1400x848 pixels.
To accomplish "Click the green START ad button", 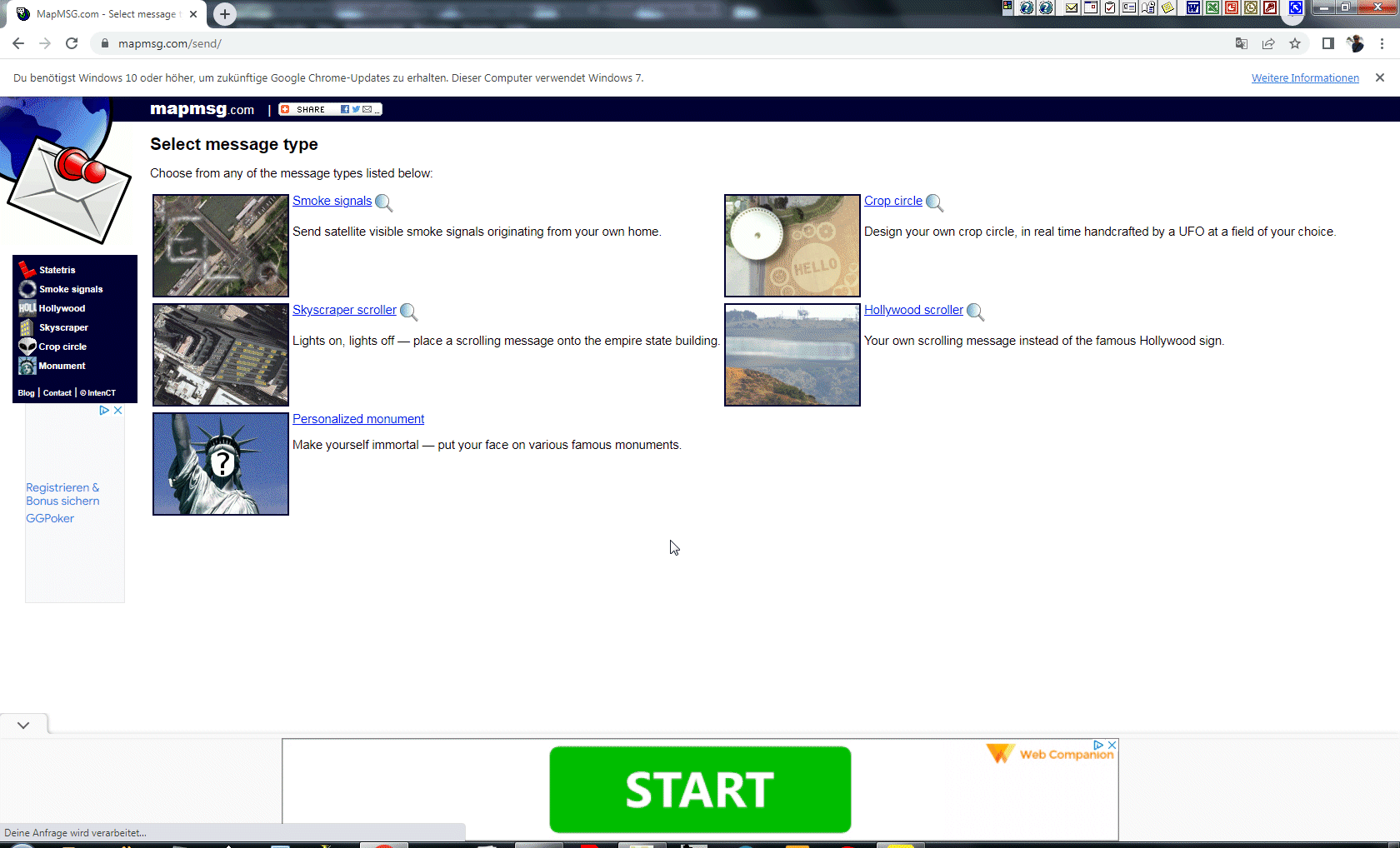I will (700, 790).
